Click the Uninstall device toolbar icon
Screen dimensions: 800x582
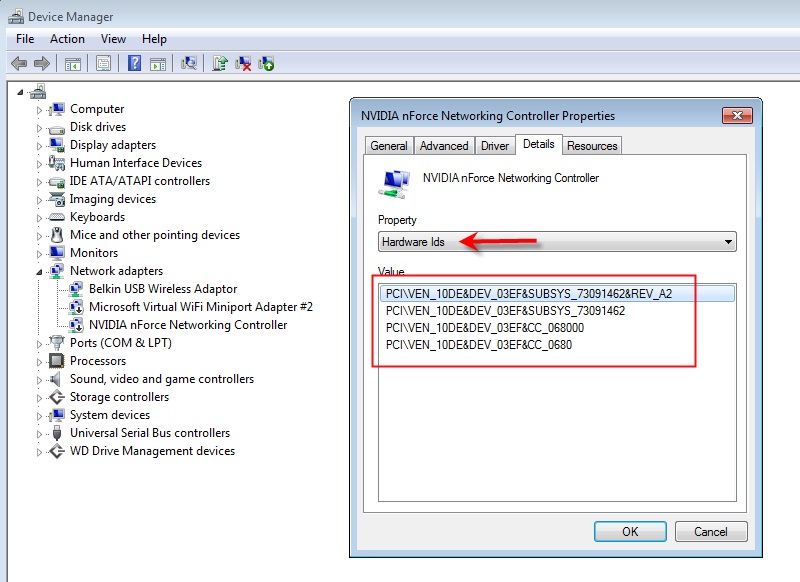243,64
